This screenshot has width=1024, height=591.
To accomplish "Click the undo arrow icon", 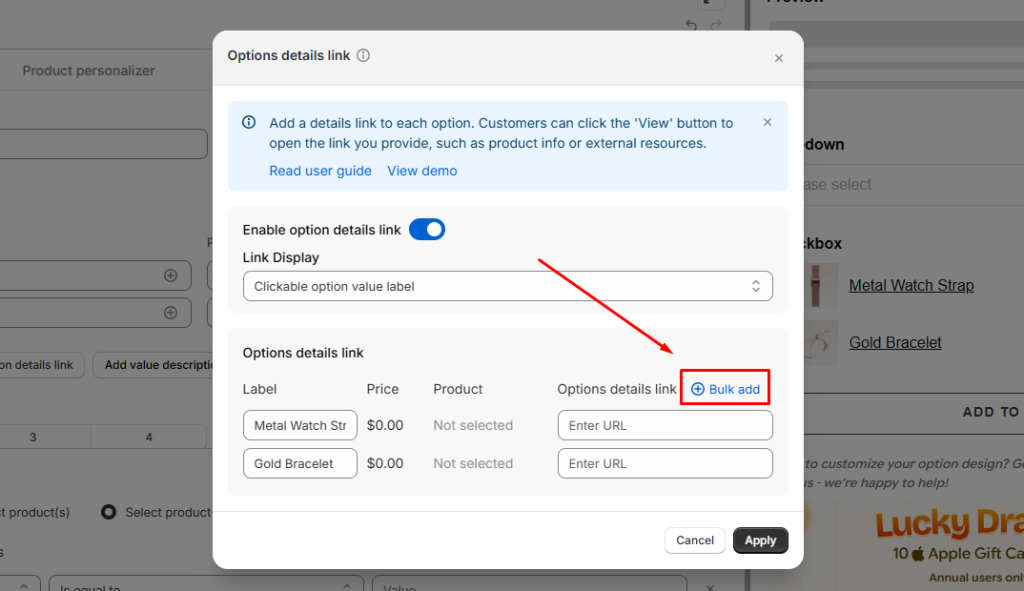I will [691, 25].
